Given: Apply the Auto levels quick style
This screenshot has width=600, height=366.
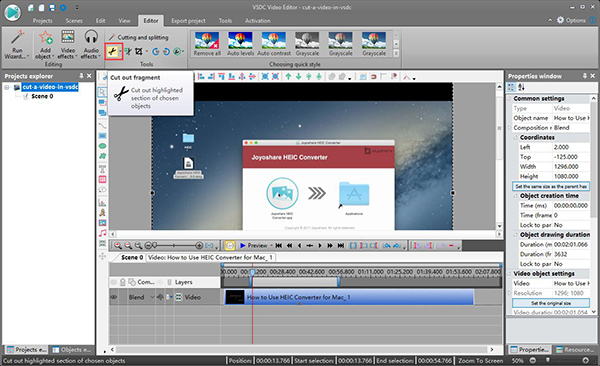Looking at the screenshot, I should pos(240,44).
